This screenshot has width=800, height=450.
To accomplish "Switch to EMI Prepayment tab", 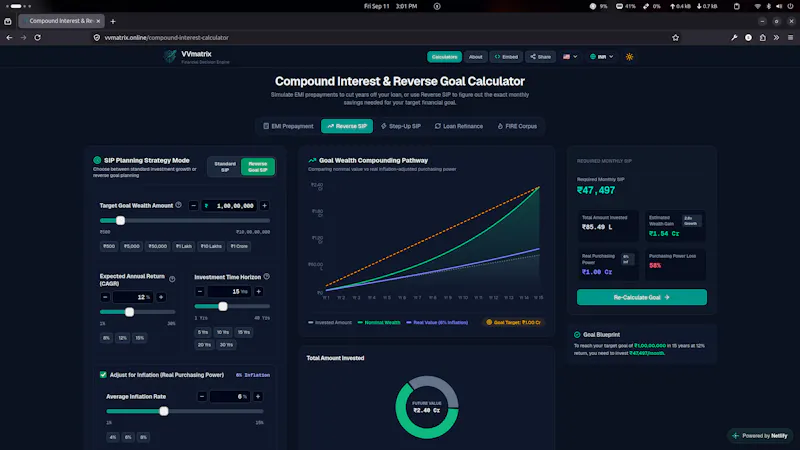I will 288,126.
